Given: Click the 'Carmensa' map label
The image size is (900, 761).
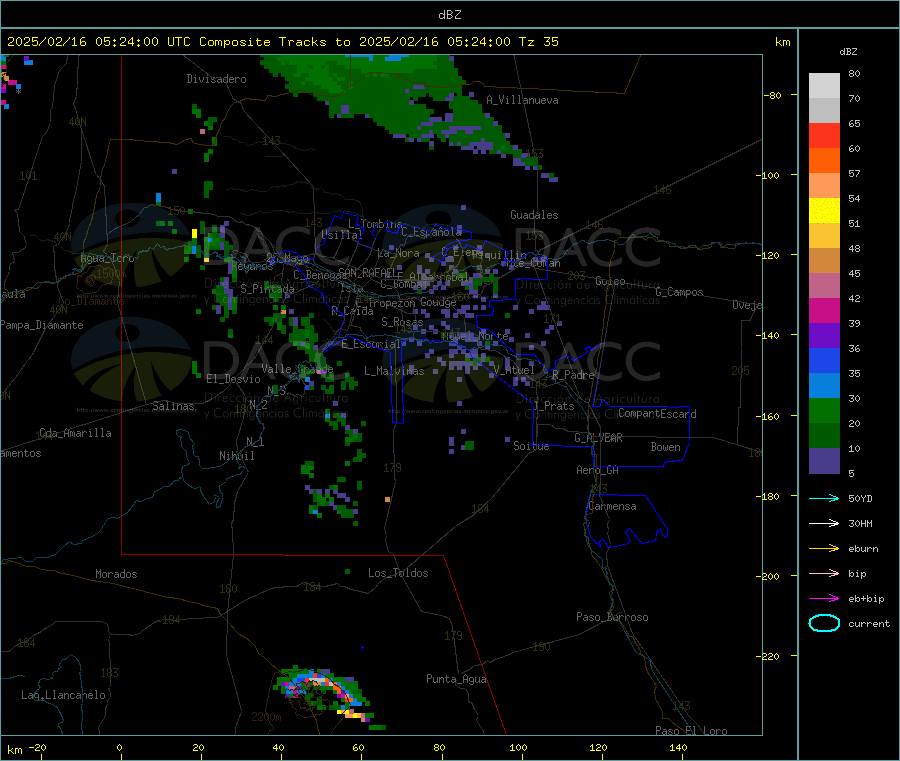Looking at the screenshot, I should 612,506.
